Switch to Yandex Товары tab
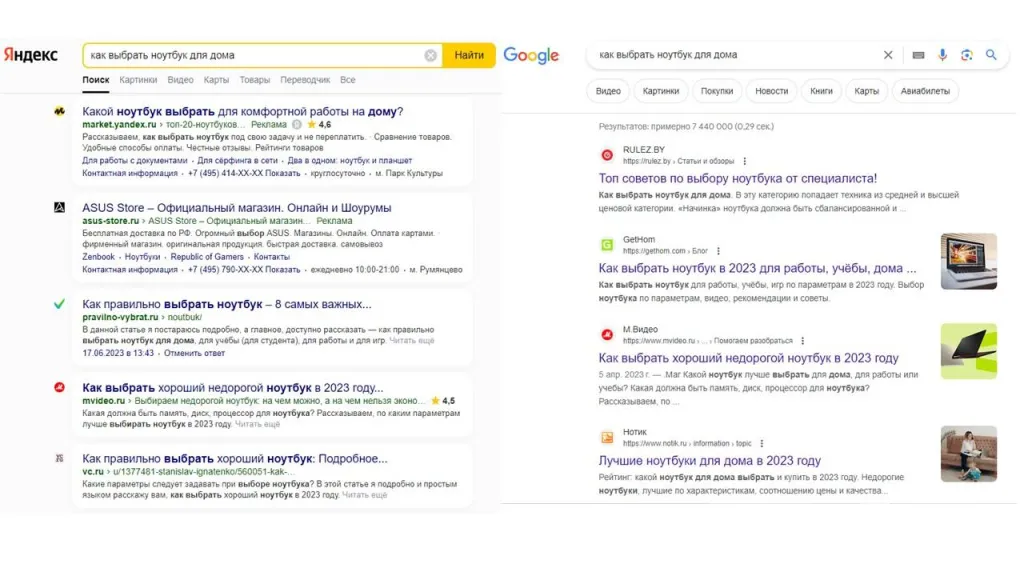 255,80
